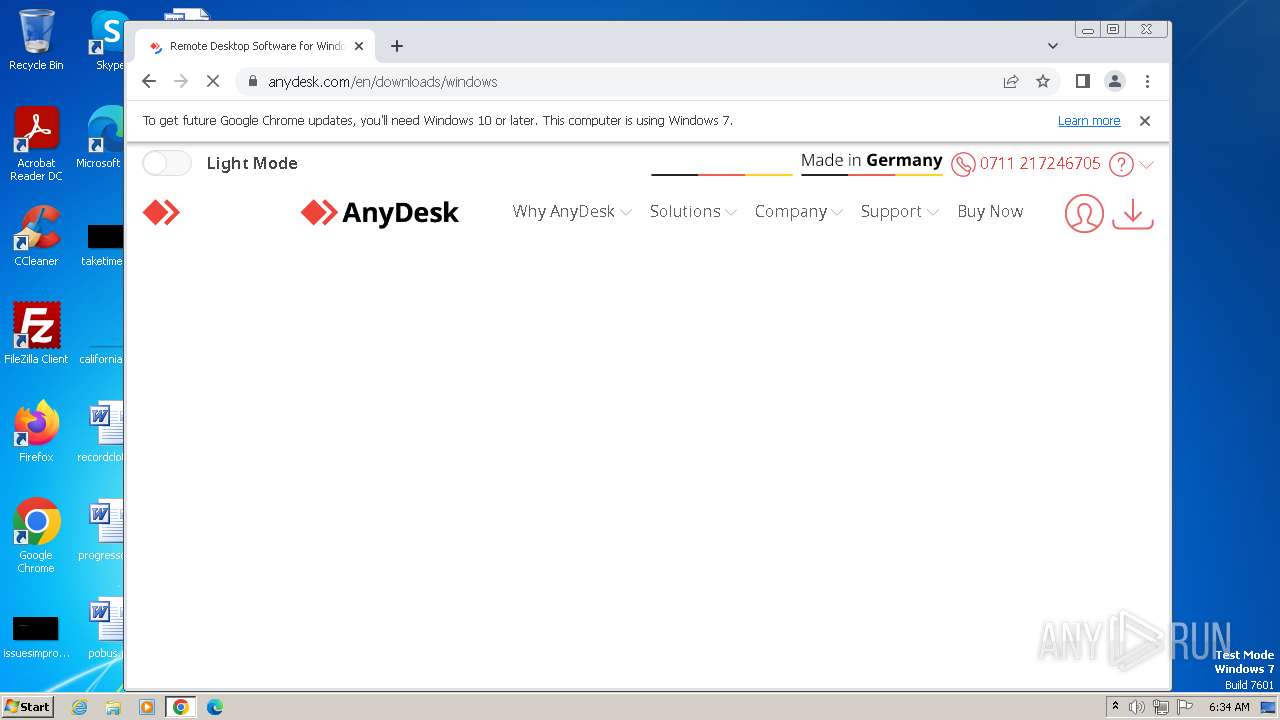Open the help question mark icon

coord(1121,164)
